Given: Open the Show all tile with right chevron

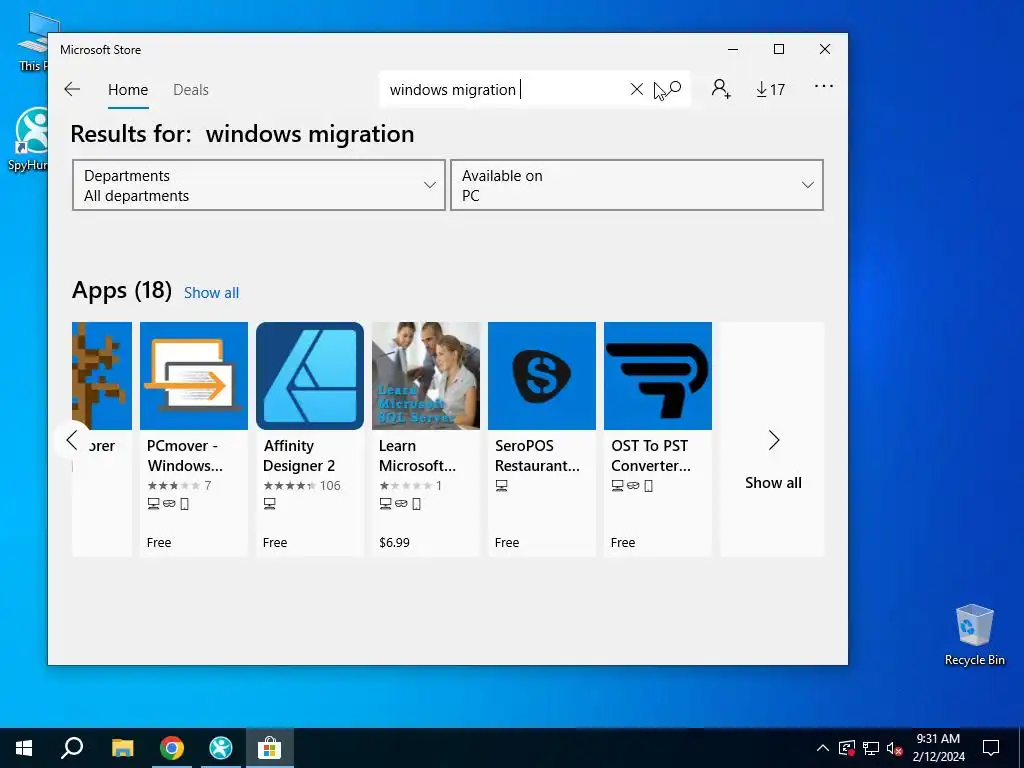Looking at the screenshot, I should tap(773, 439).
